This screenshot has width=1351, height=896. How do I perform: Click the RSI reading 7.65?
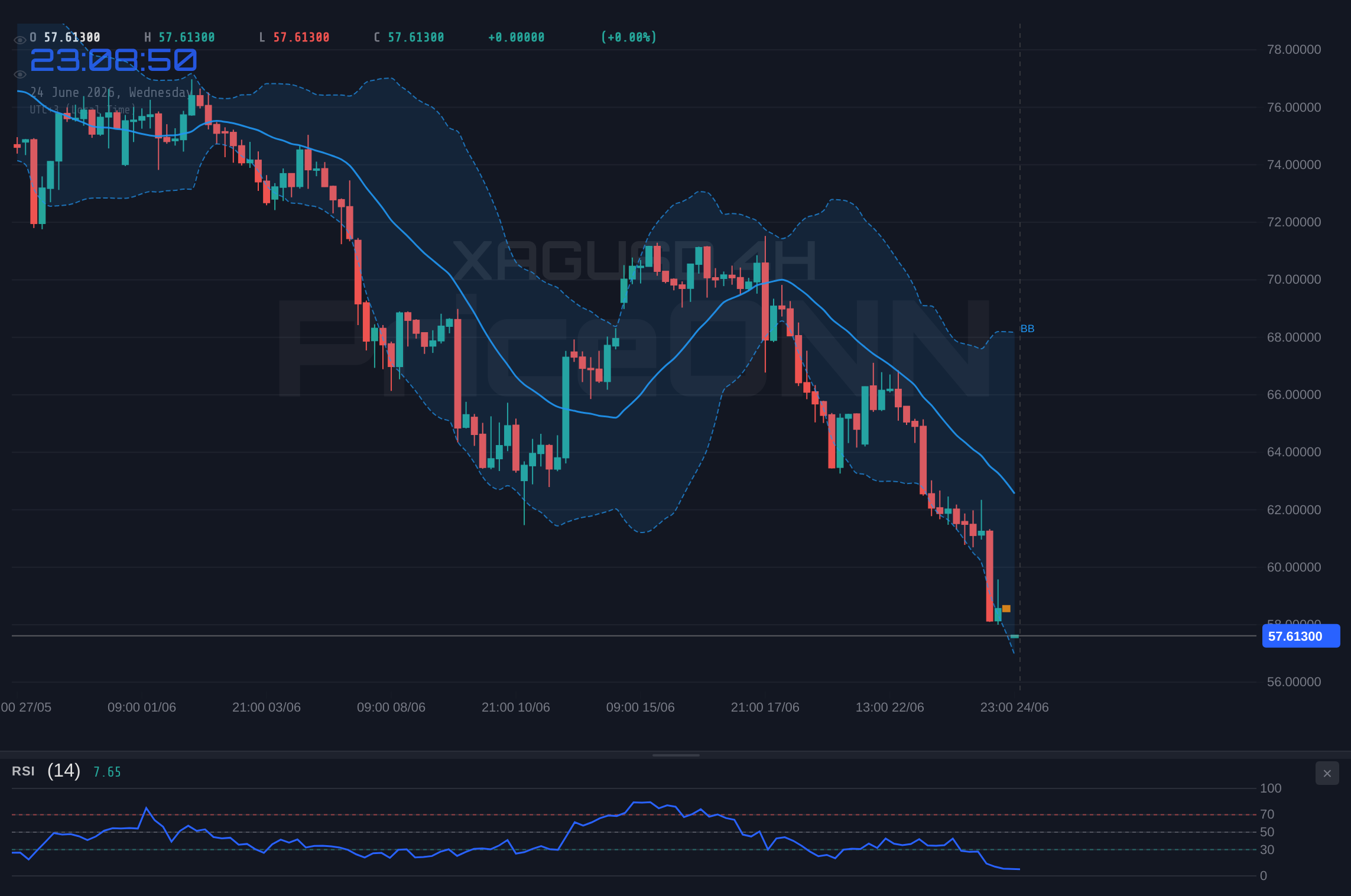pyautogui.click(x=107, y=772)
